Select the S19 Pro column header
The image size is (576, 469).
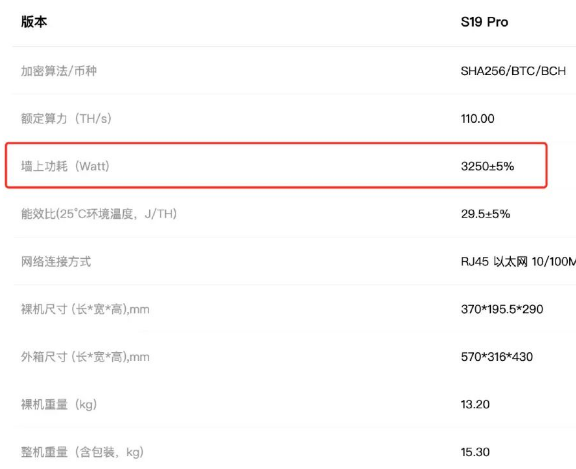tap(484, 22)
